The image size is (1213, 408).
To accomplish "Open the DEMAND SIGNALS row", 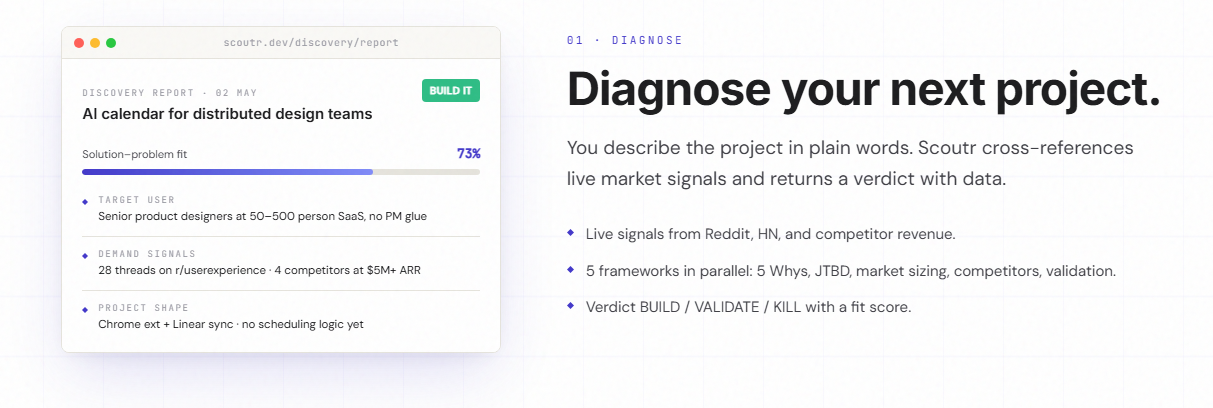I will tap(281, 262).
